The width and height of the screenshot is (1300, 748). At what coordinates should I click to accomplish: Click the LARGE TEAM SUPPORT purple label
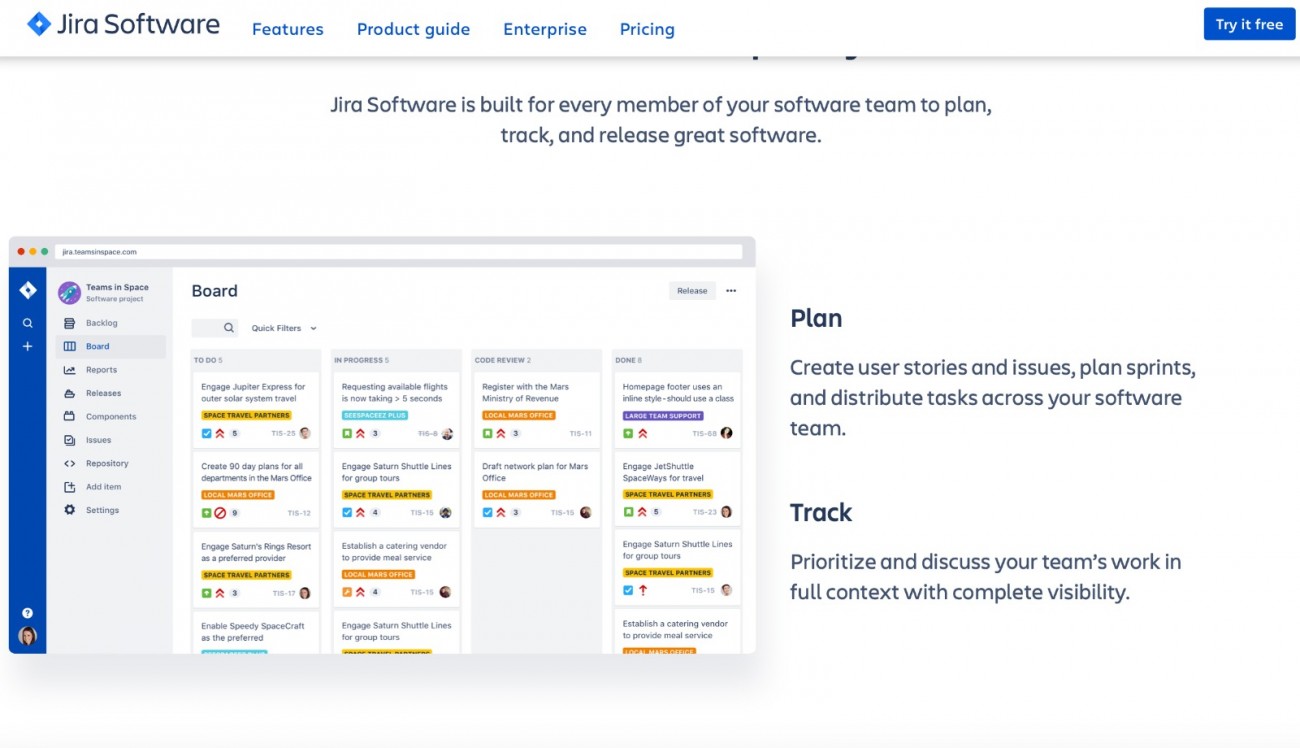663,415
